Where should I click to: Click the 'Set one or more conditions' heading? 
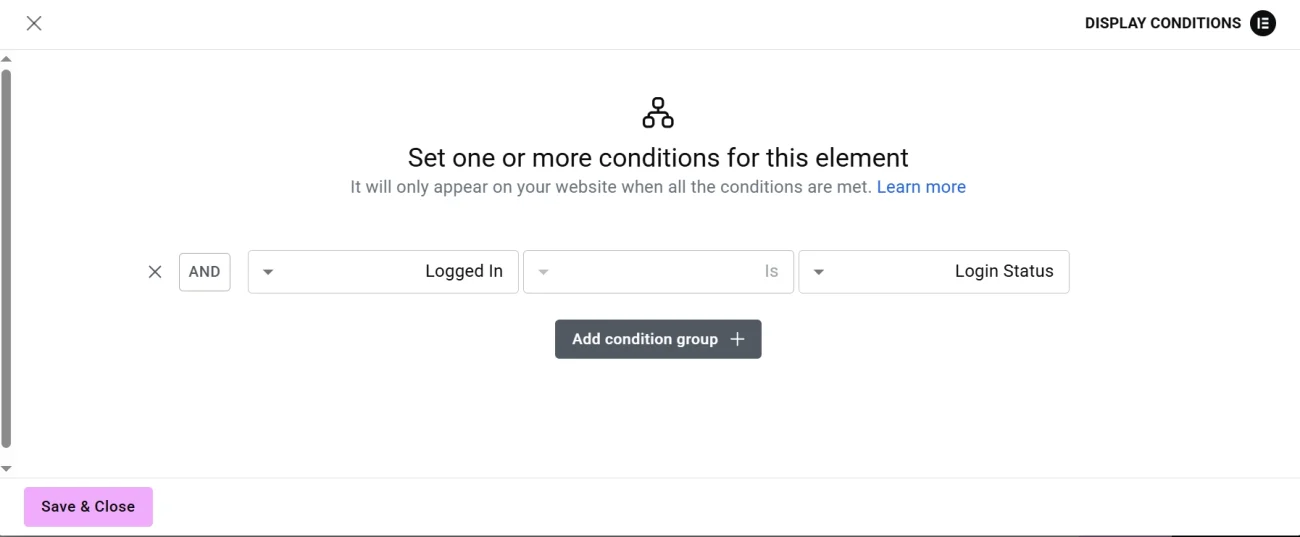pyautogui.click(x=658, y=158)
